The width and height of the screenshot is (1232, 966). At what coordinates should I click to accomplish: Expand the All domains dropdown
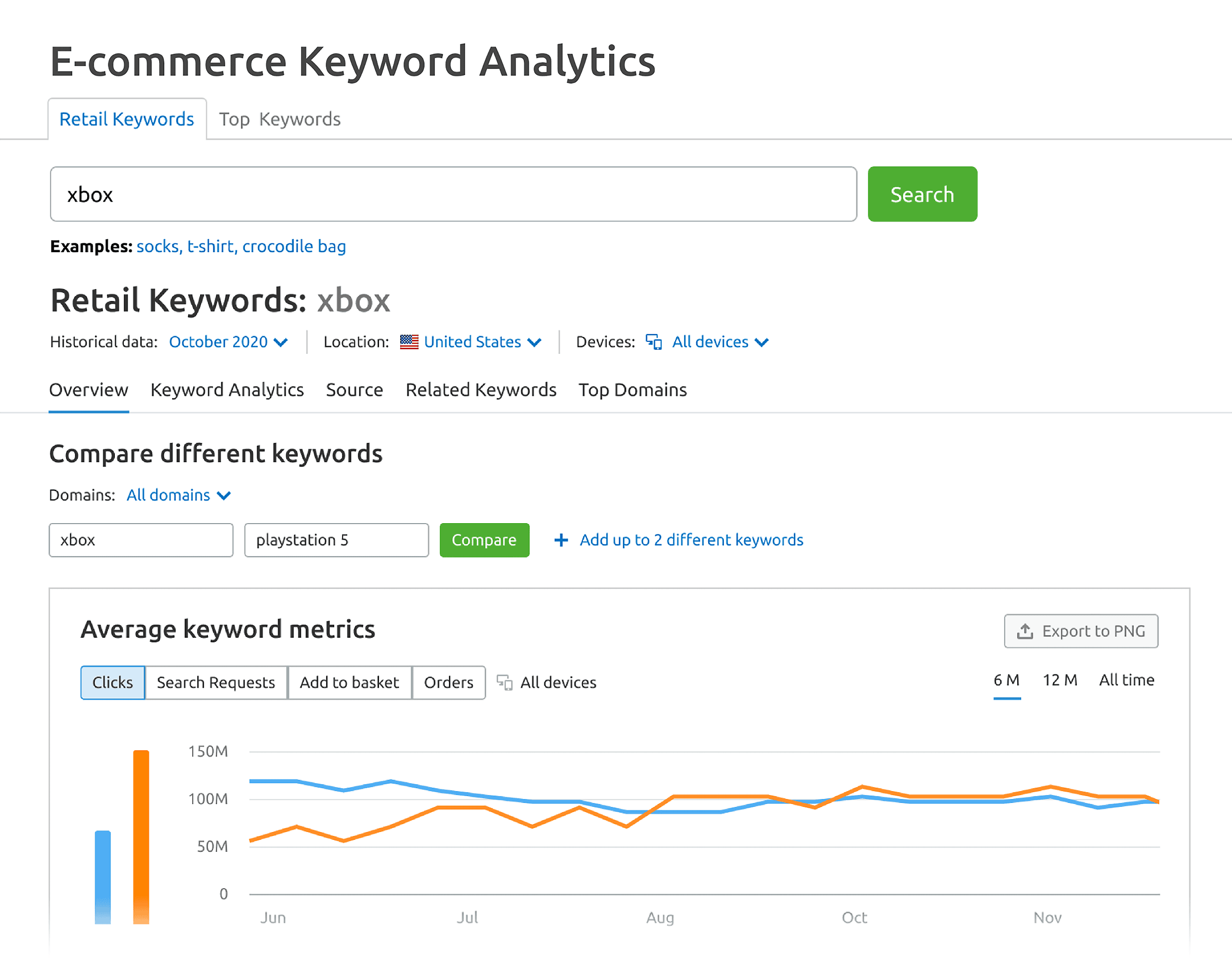pos(179,495)
